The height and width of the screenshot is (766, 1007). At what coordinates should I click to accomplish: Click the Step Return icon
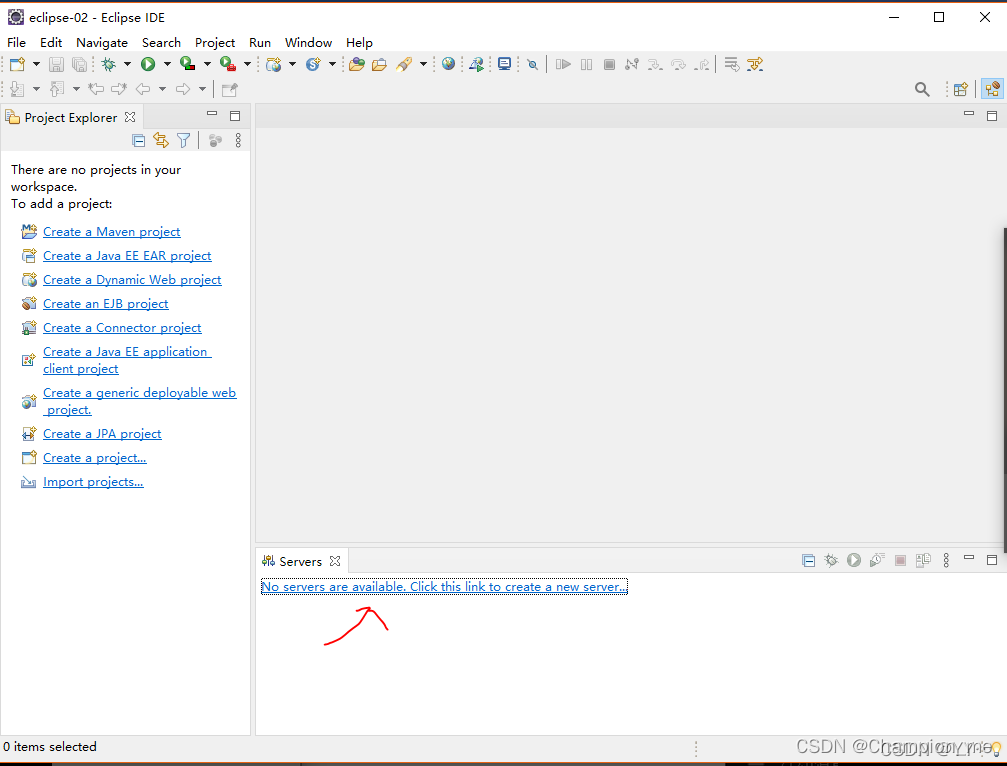click(x=702, y=64)
